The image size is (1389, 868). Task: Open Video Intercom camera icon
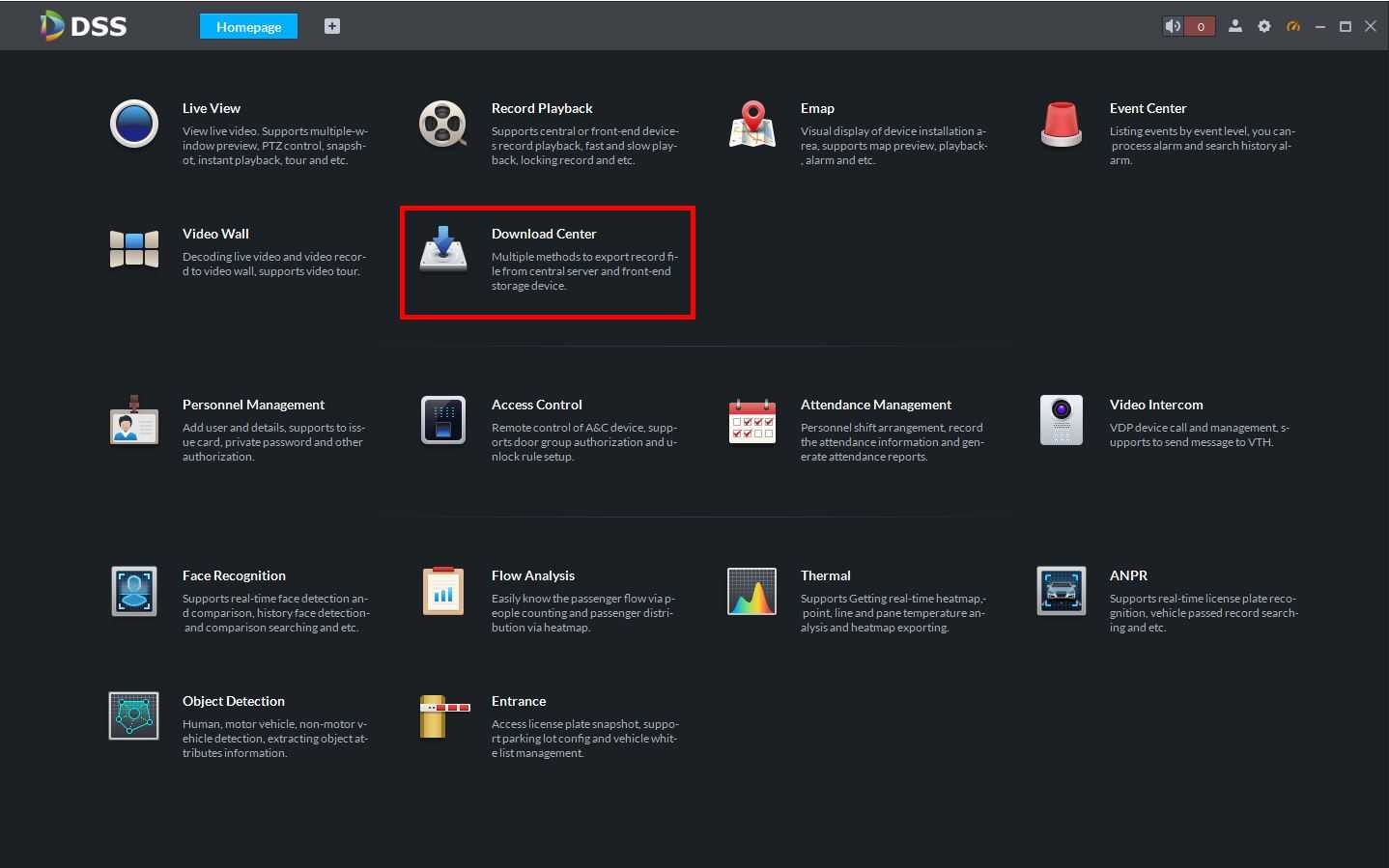[x=1061, y=420]
